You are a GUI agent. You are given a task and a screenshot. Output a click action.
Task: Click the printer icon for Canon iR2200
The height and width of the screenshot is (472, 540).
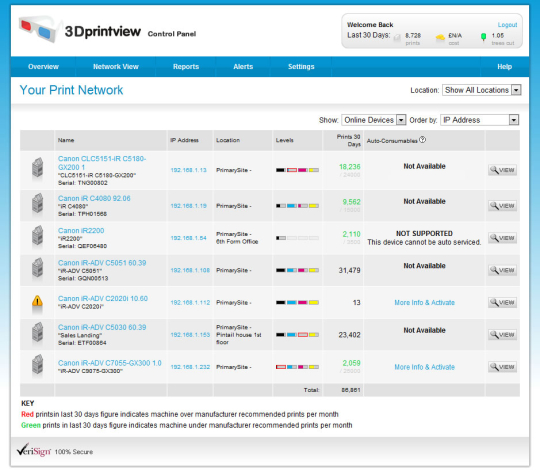pos(38,235)
